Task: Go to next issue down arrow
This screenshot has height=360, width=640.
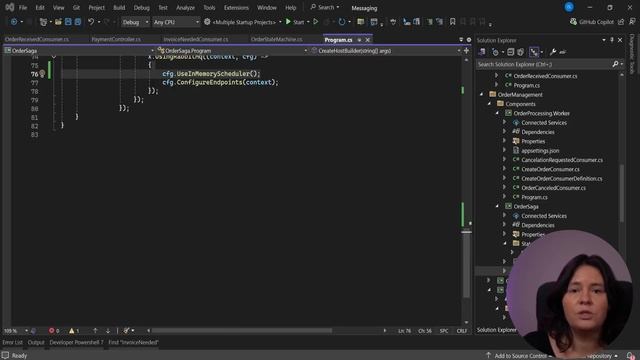Action: (x=108, y=331)
